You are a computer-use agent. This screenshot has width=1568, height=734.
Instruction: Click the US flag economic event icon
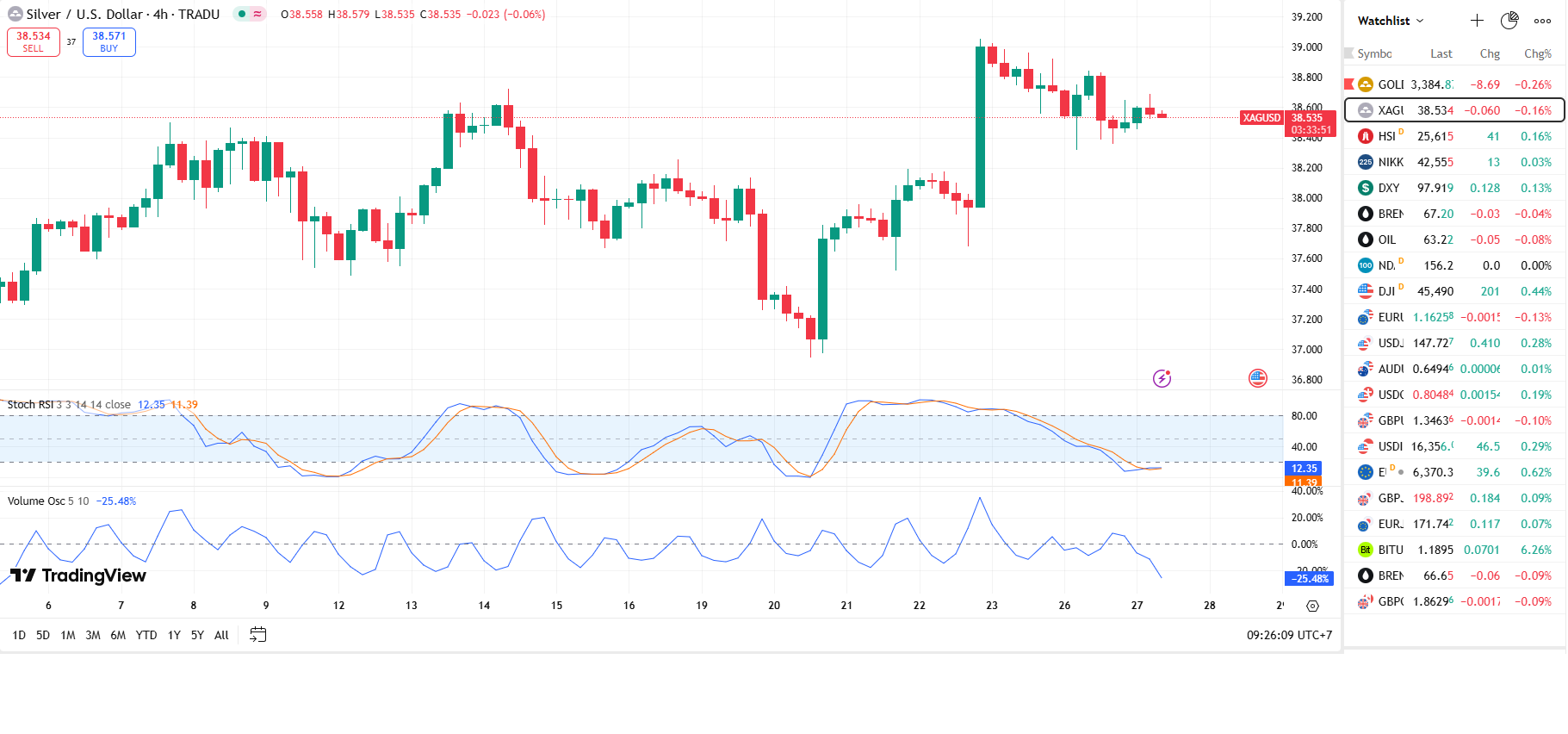tap(1258, 378)
